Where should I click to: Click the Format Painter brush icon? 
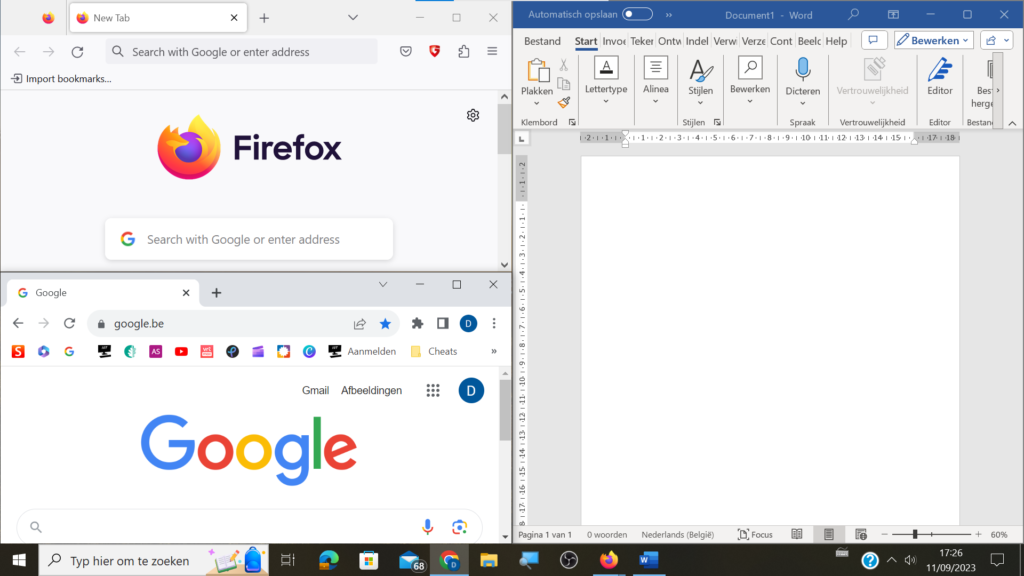tap(564, 103)
